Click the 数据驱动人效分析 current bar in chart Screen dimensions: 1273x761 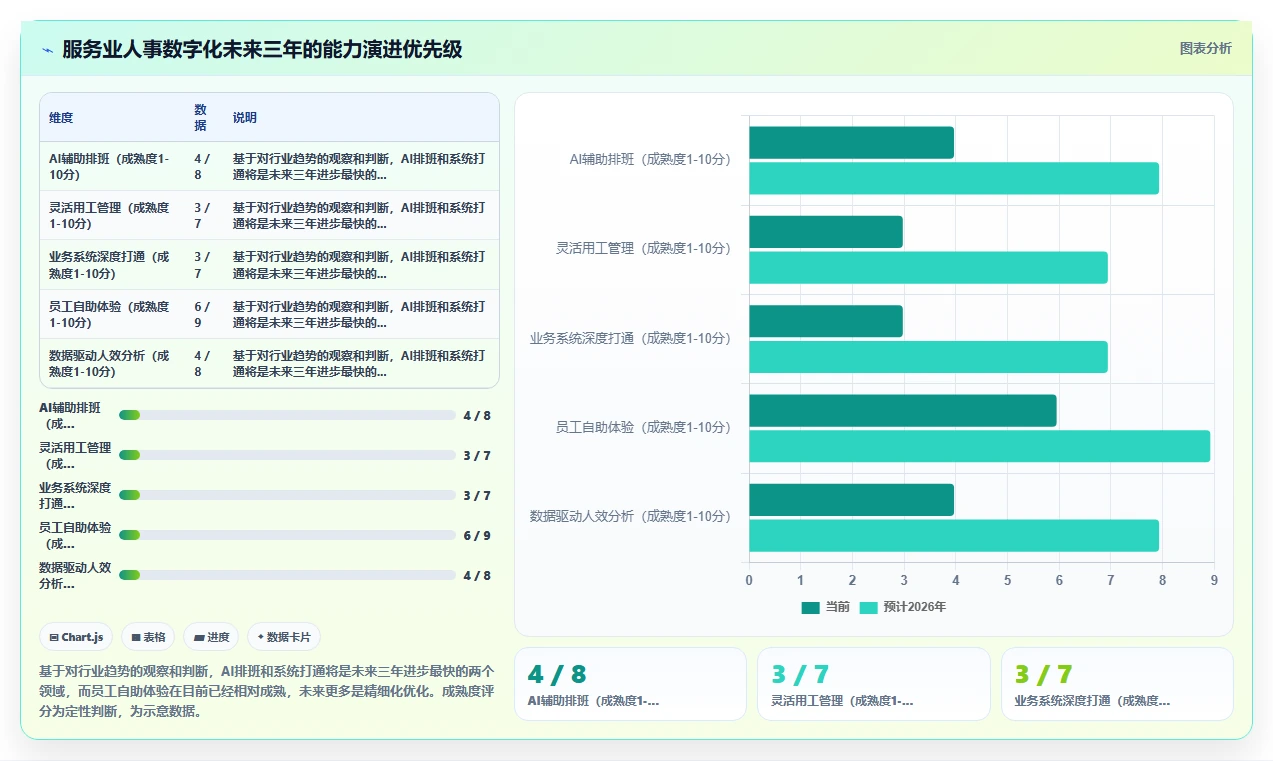(851, 500)
